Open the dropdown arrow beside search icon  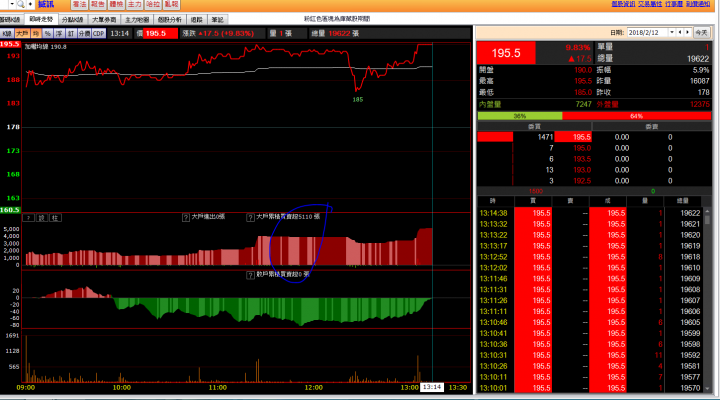click(x=12, y=4)
